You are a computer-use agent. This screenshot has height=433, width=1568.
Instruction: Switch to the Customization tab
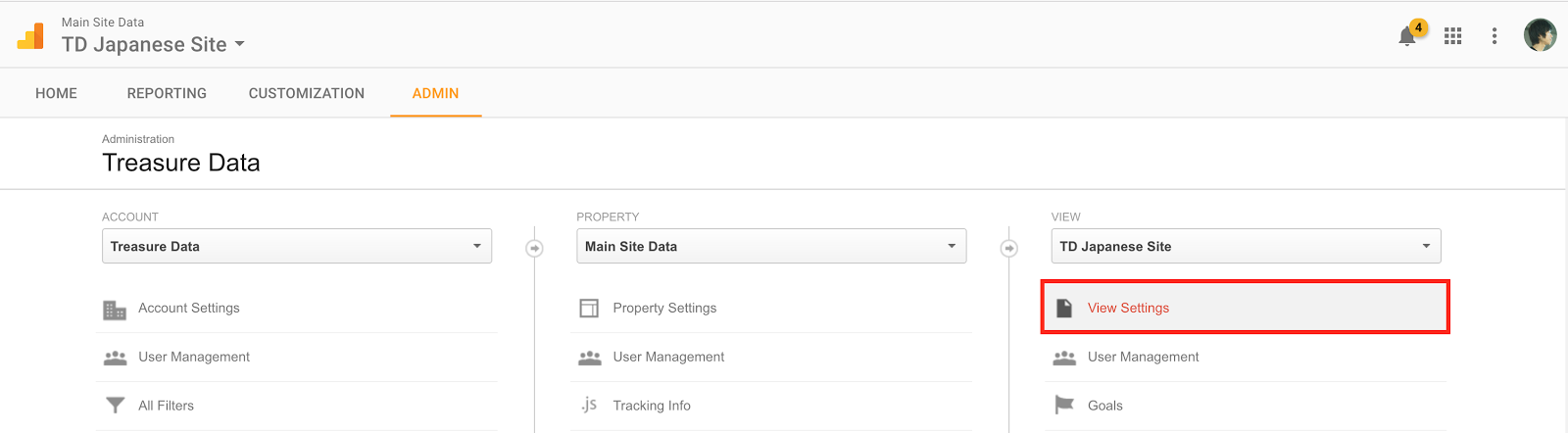(x=307, y=93)
